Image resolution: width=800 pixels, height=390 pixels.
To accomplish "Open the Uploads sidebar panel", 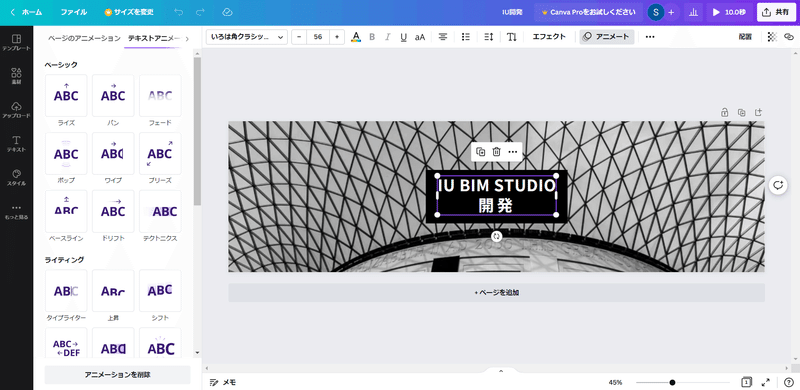I will pyautogui.click(x=16, y=110).
